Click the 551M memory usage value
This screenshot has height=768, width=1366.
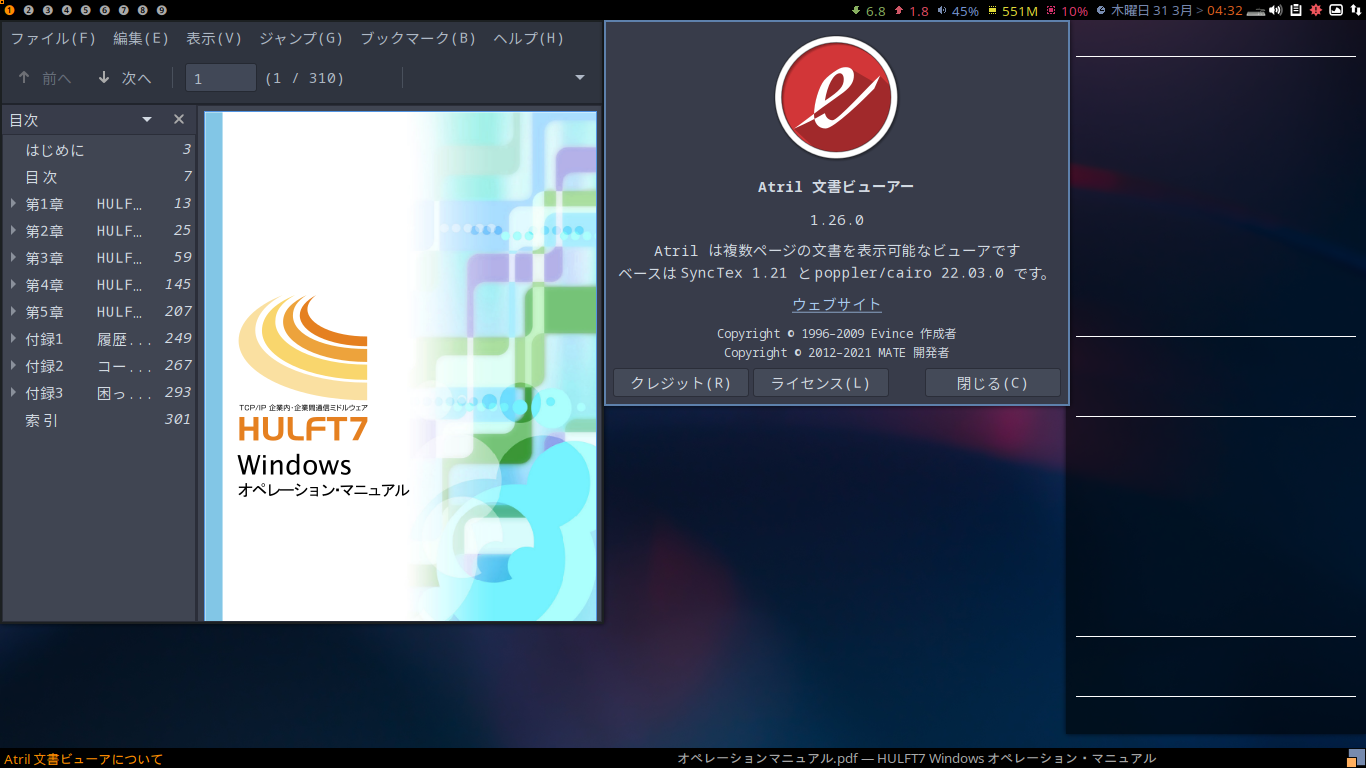coord(1020,11)
